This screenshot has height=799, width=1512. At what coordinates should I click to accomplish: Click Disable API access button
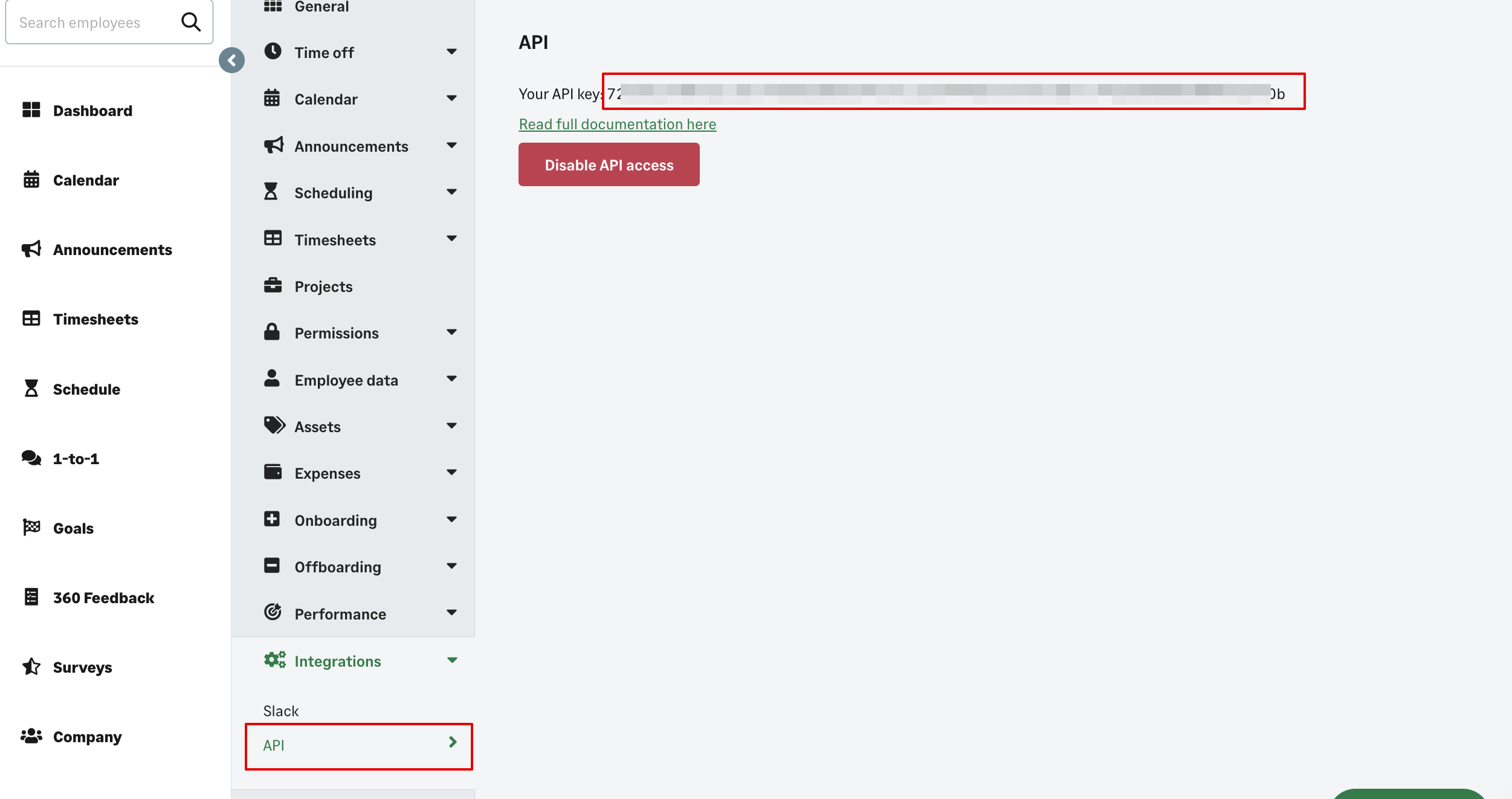[609, 164]
